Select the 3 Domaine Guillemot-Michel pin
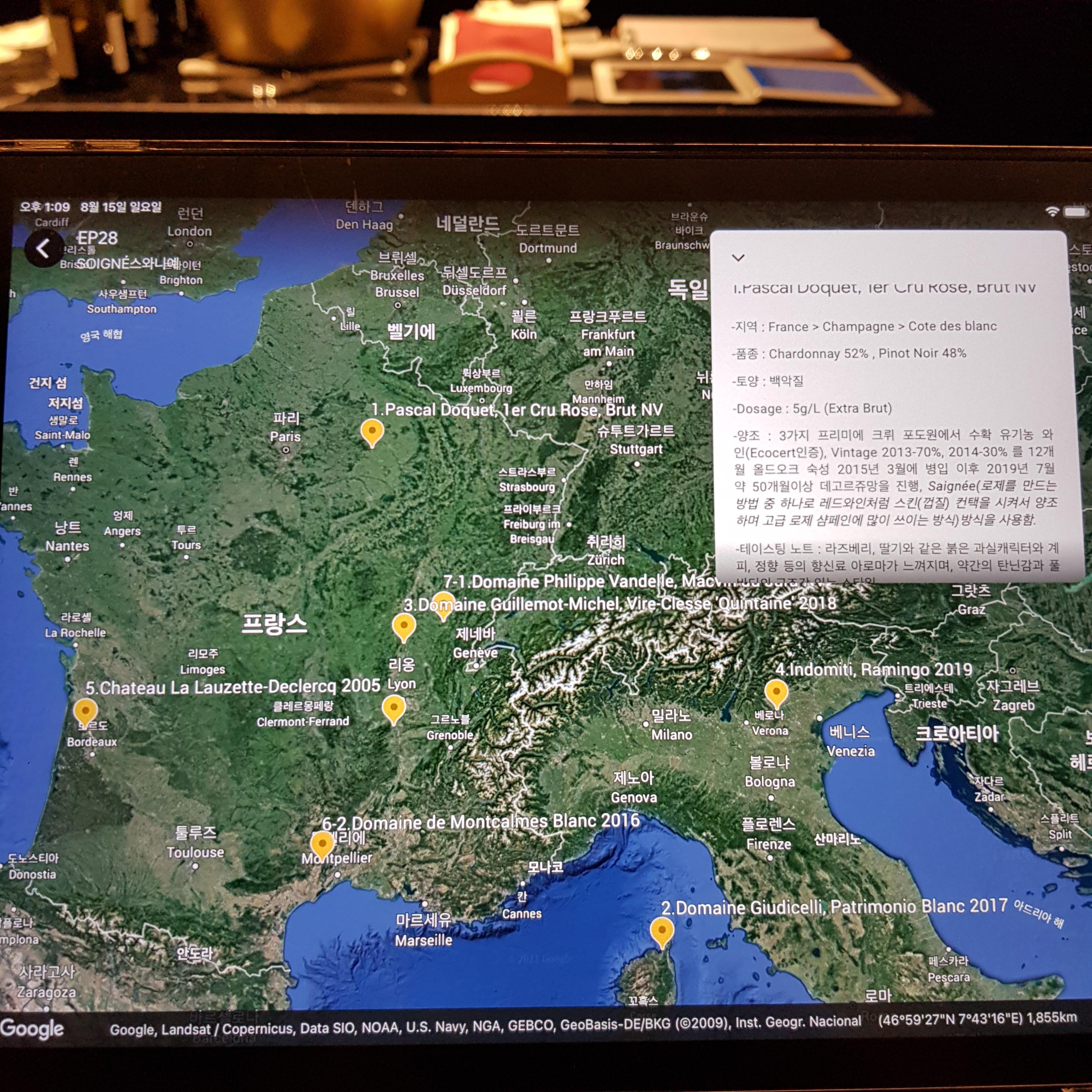This screenshot has height=1092, width=1092. [404, 629]
